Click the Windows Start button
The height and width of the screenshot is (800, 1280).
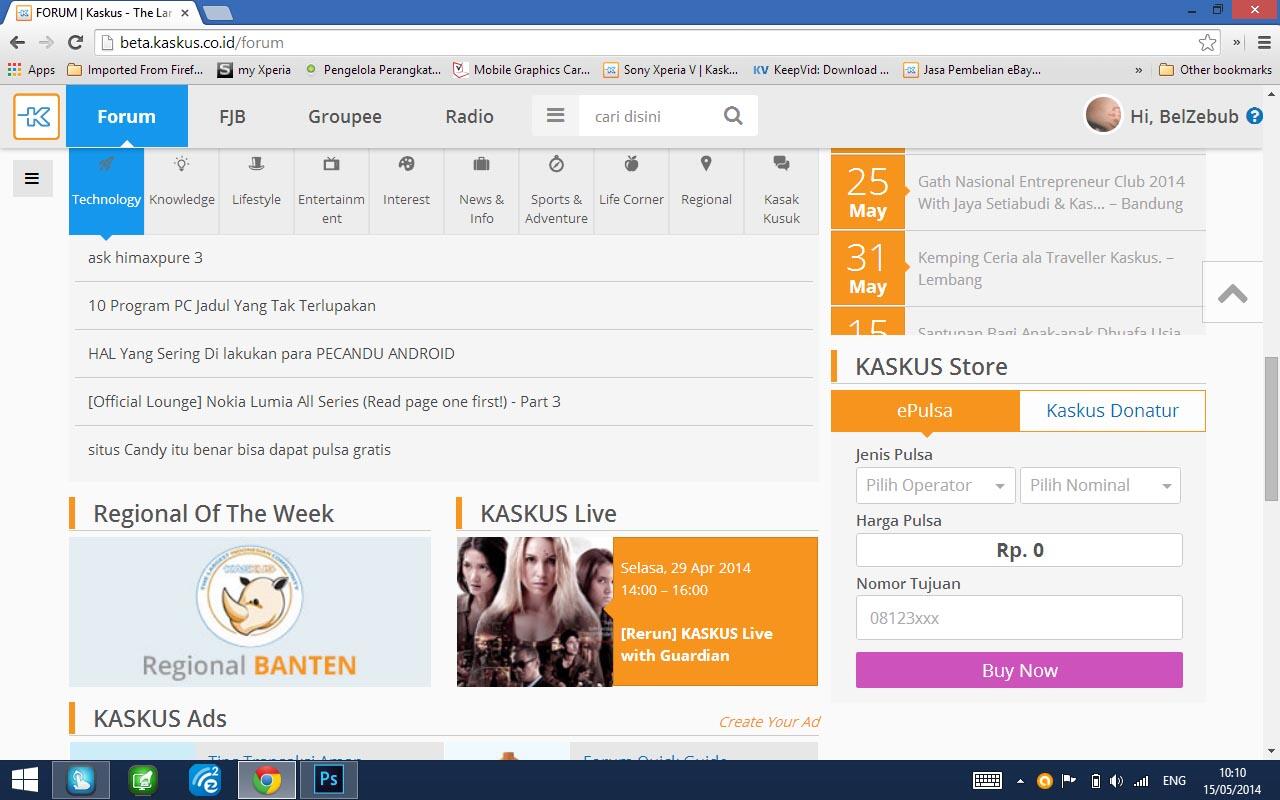(24, 780)
